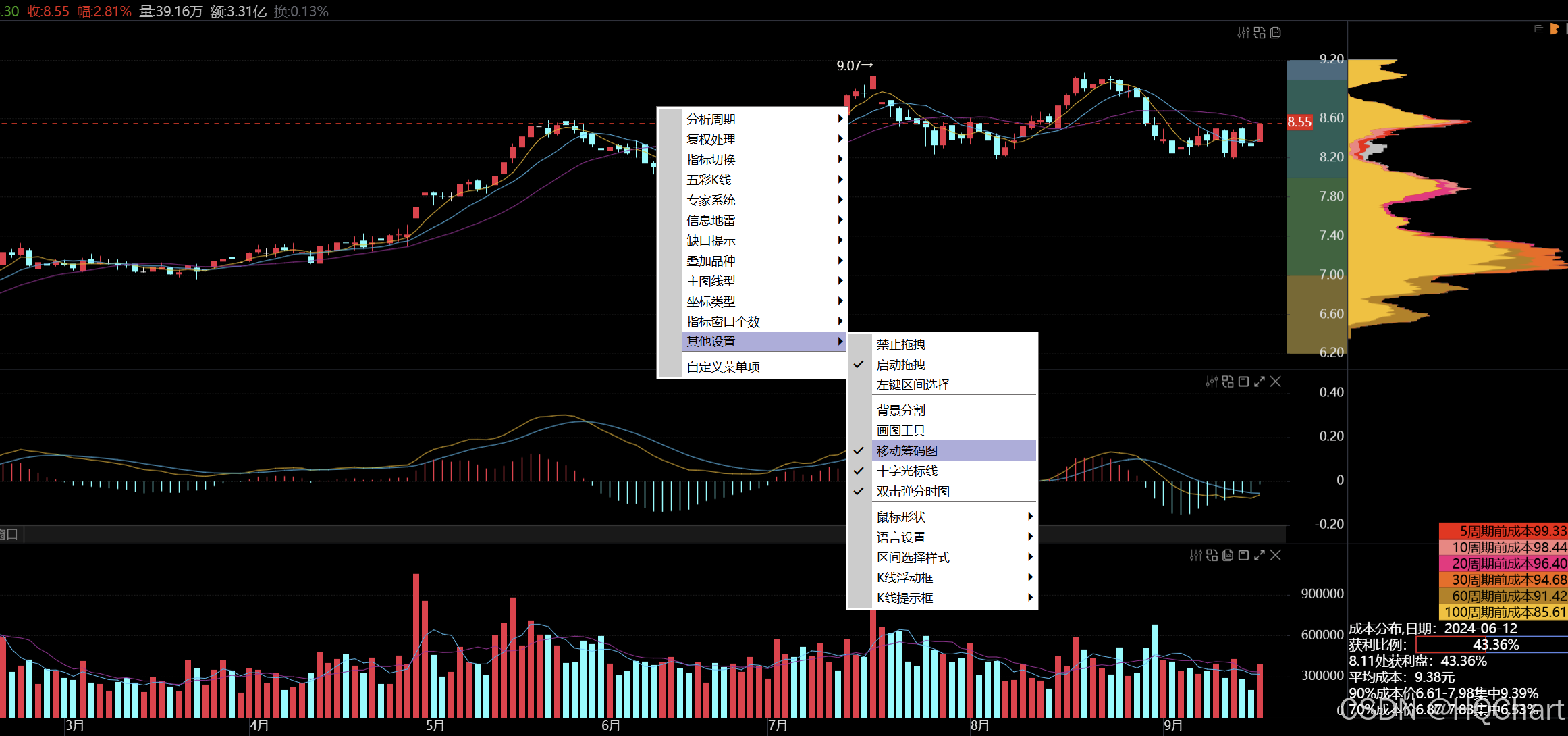
Task: Expand 鼠标形状 submenu arrow
Action: pyautogui.click(x=1030, y=517)
